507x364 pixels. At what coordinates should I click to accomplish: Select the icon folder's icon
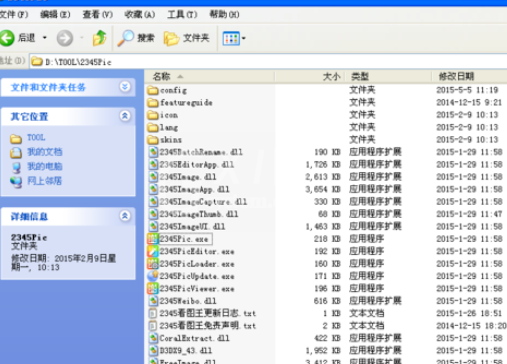(153, 115)
